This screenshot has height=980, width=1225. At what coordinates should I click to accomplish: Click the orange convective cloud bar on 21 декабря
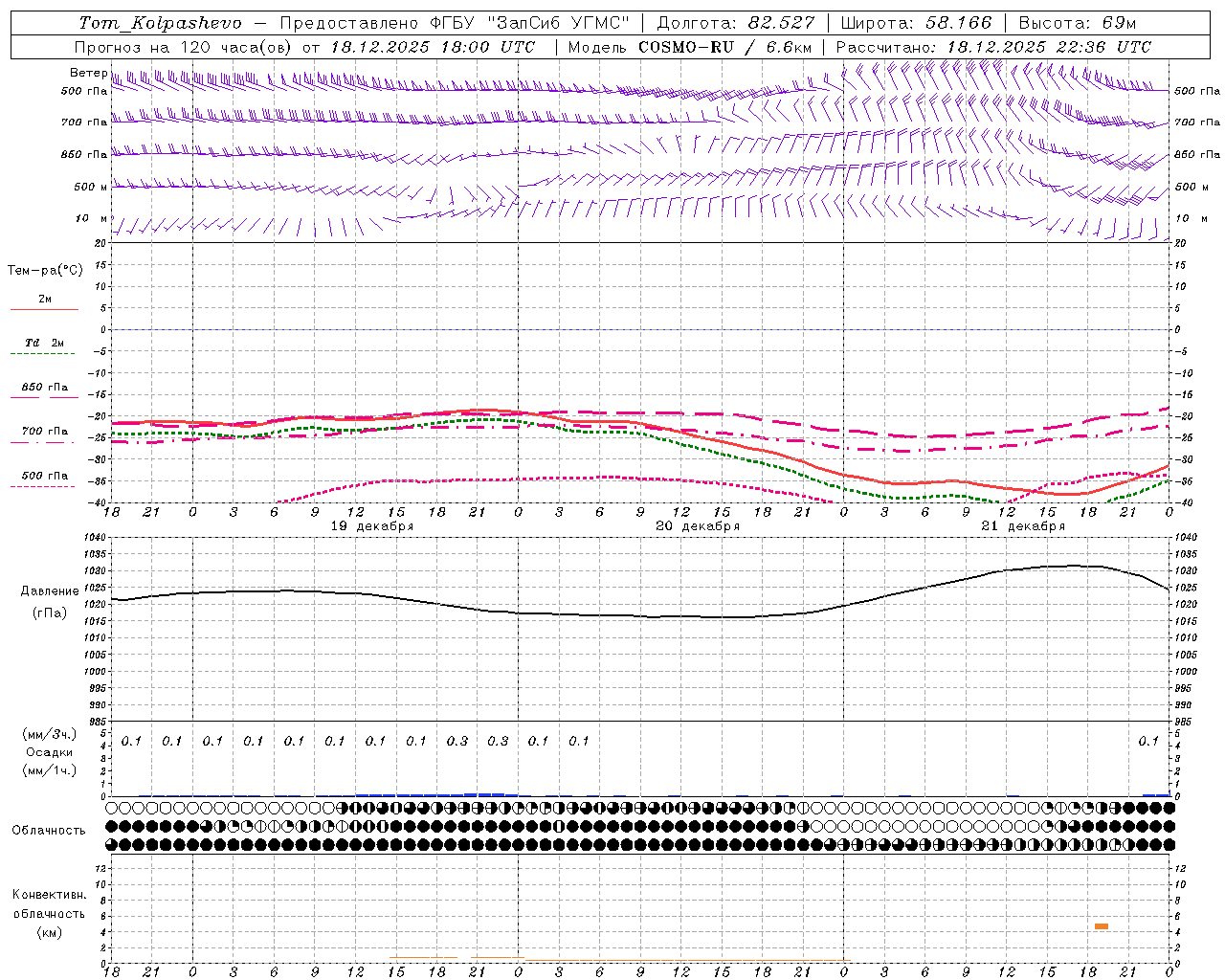click(1102, 926)
